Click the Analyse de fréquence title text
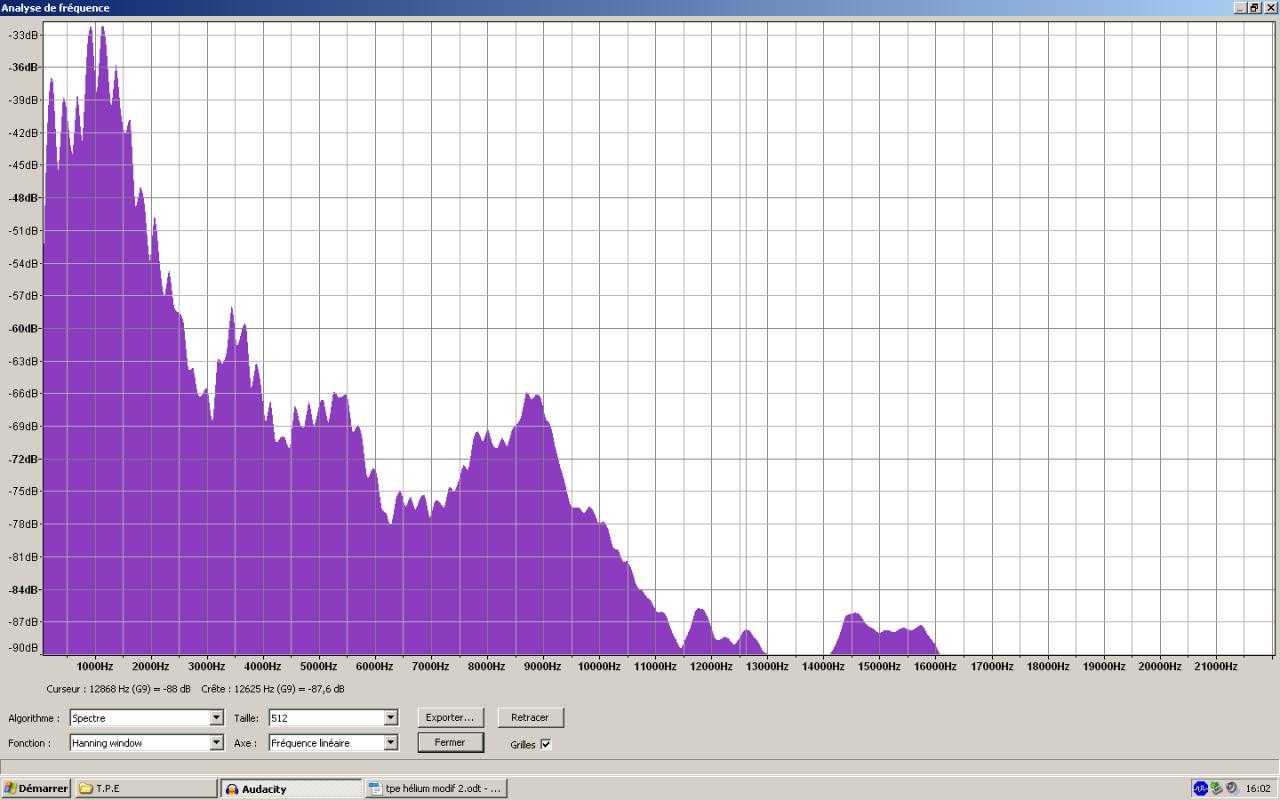Viewport: 1280px width, 800px height. point(56,7)
